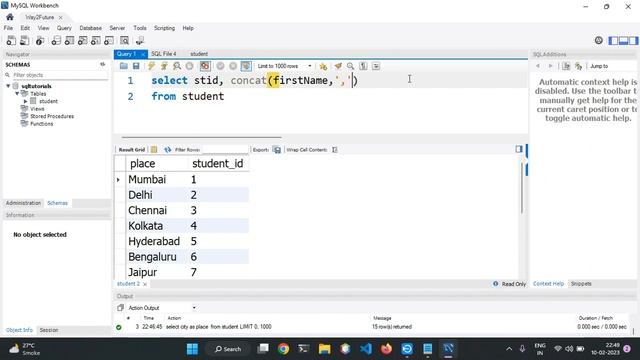Toggle word wrapping icon in the editor toolbar

pos(376,66)
